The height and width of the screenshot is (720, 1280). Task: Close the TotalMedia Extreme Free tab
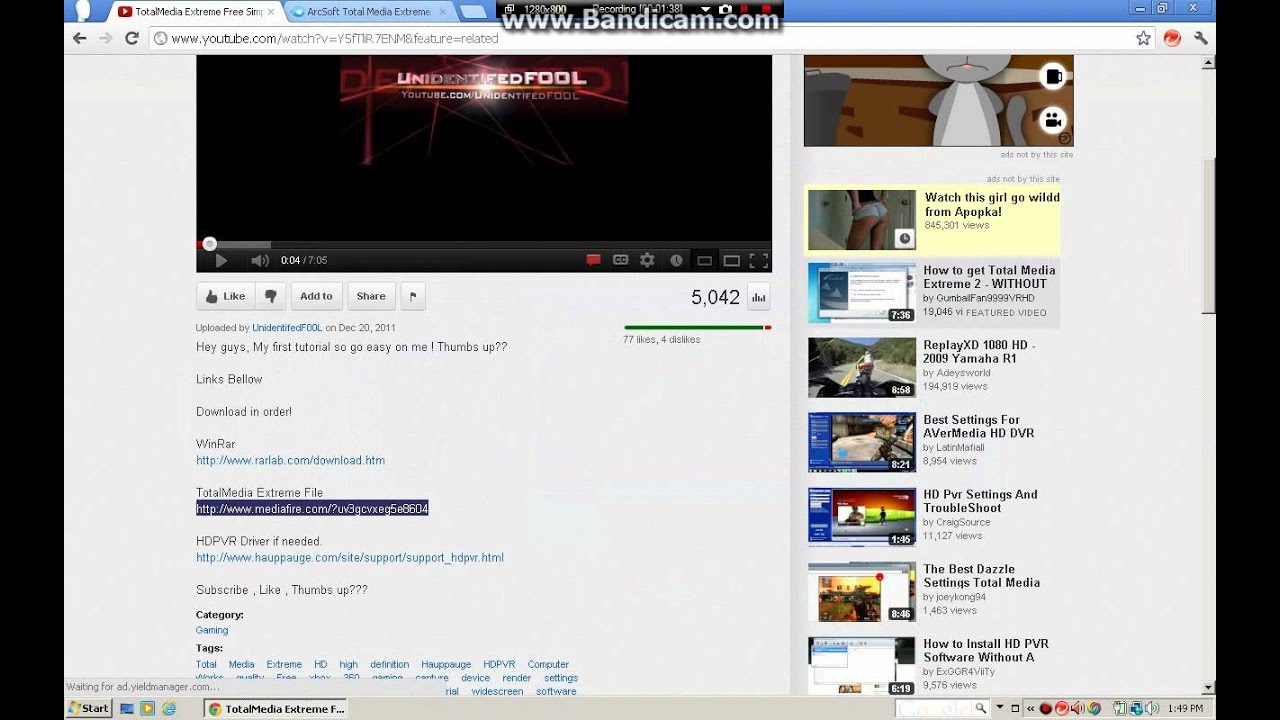(270, 12)
